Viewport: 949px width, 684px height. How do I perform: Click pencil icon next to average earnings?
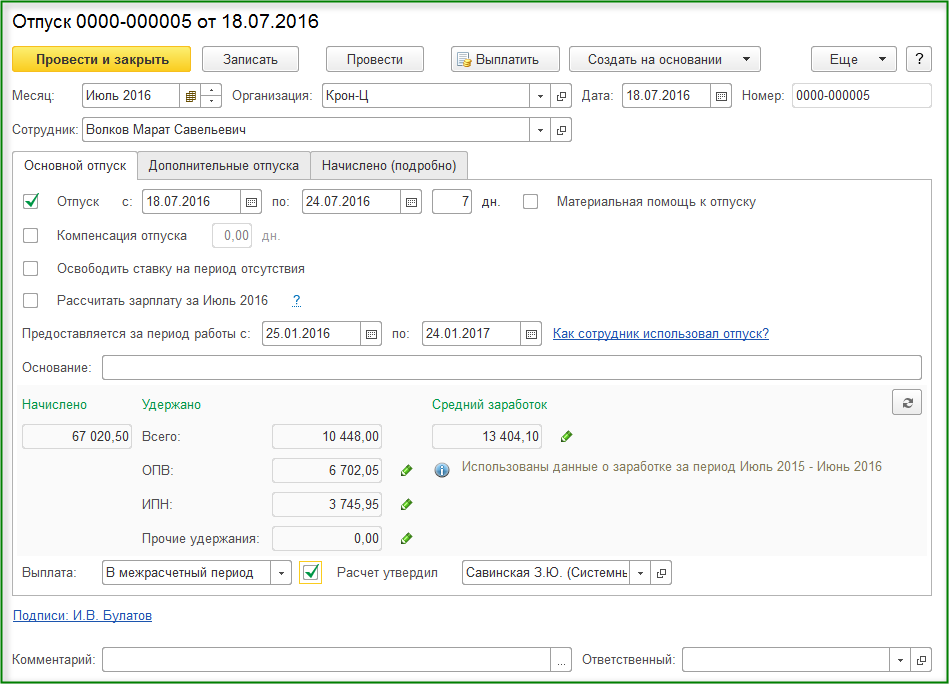567,436
